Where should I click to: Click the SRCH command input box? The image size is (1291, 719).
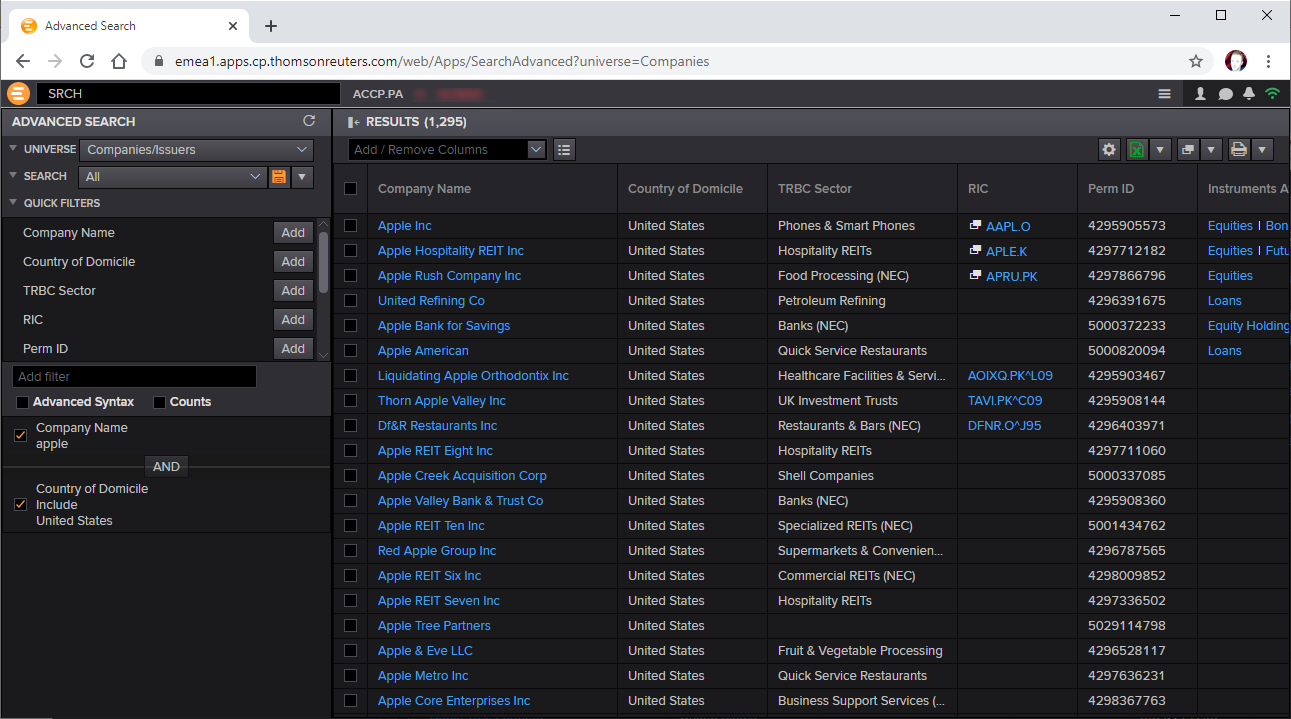coord(188,94)
